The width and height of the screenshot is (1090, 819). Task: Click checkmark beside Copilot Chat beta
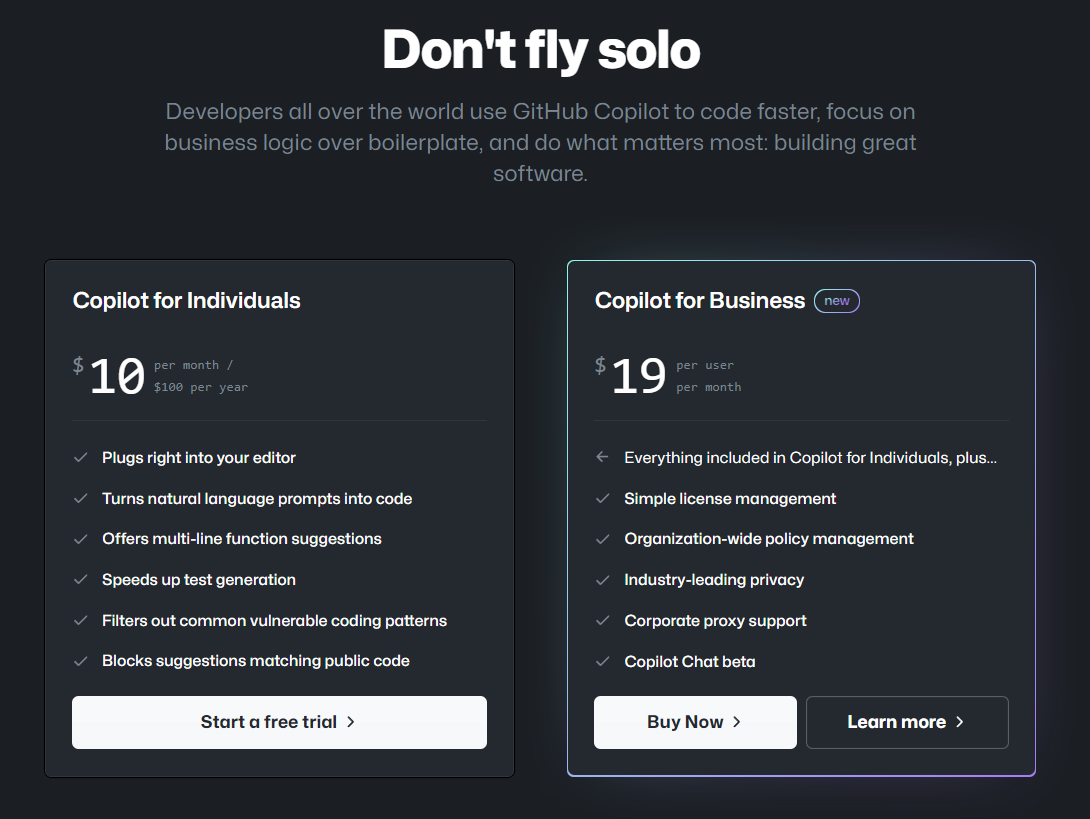point(603,661)
